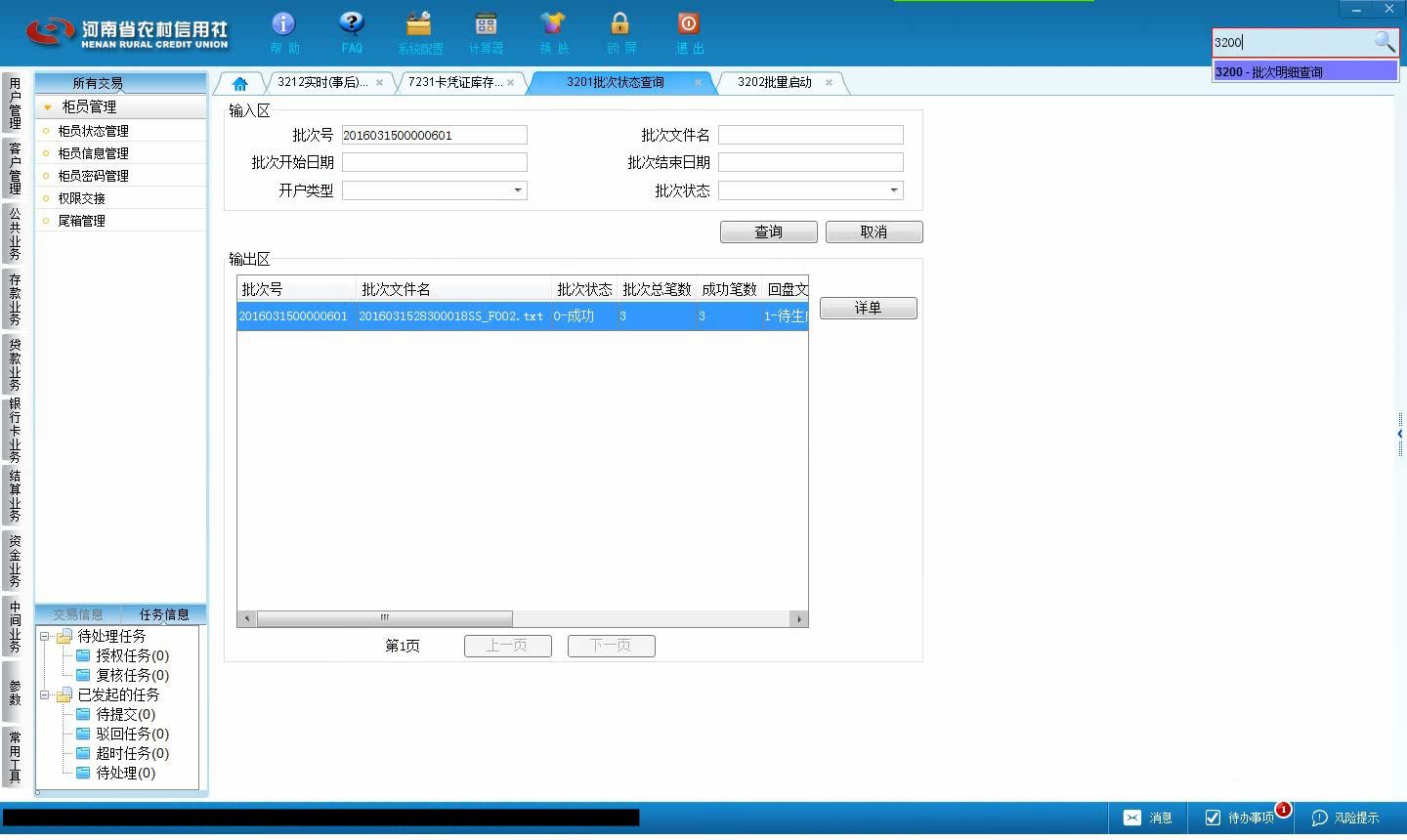The height and width of the screenshot is (840, 1407).
Task: Click the 批次结束日期 input field
Action: [810, 162]
